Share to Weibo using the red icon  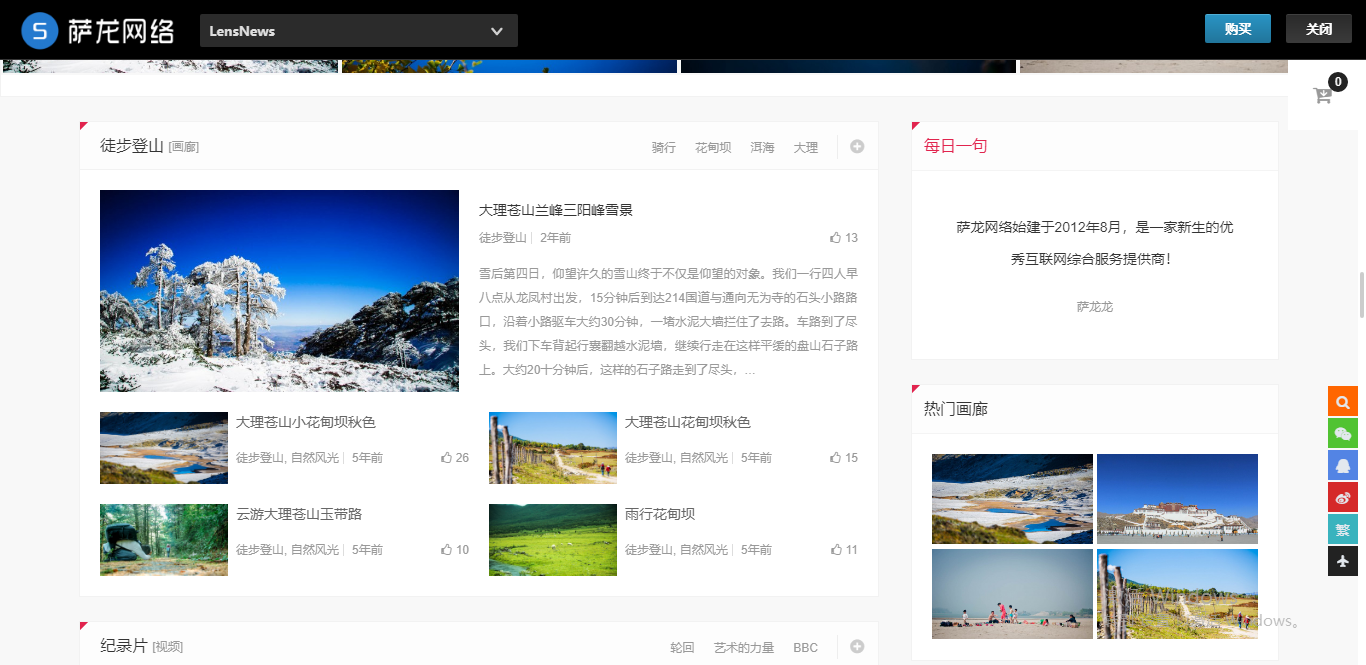pyautogui.click(x=1343, y=497)
